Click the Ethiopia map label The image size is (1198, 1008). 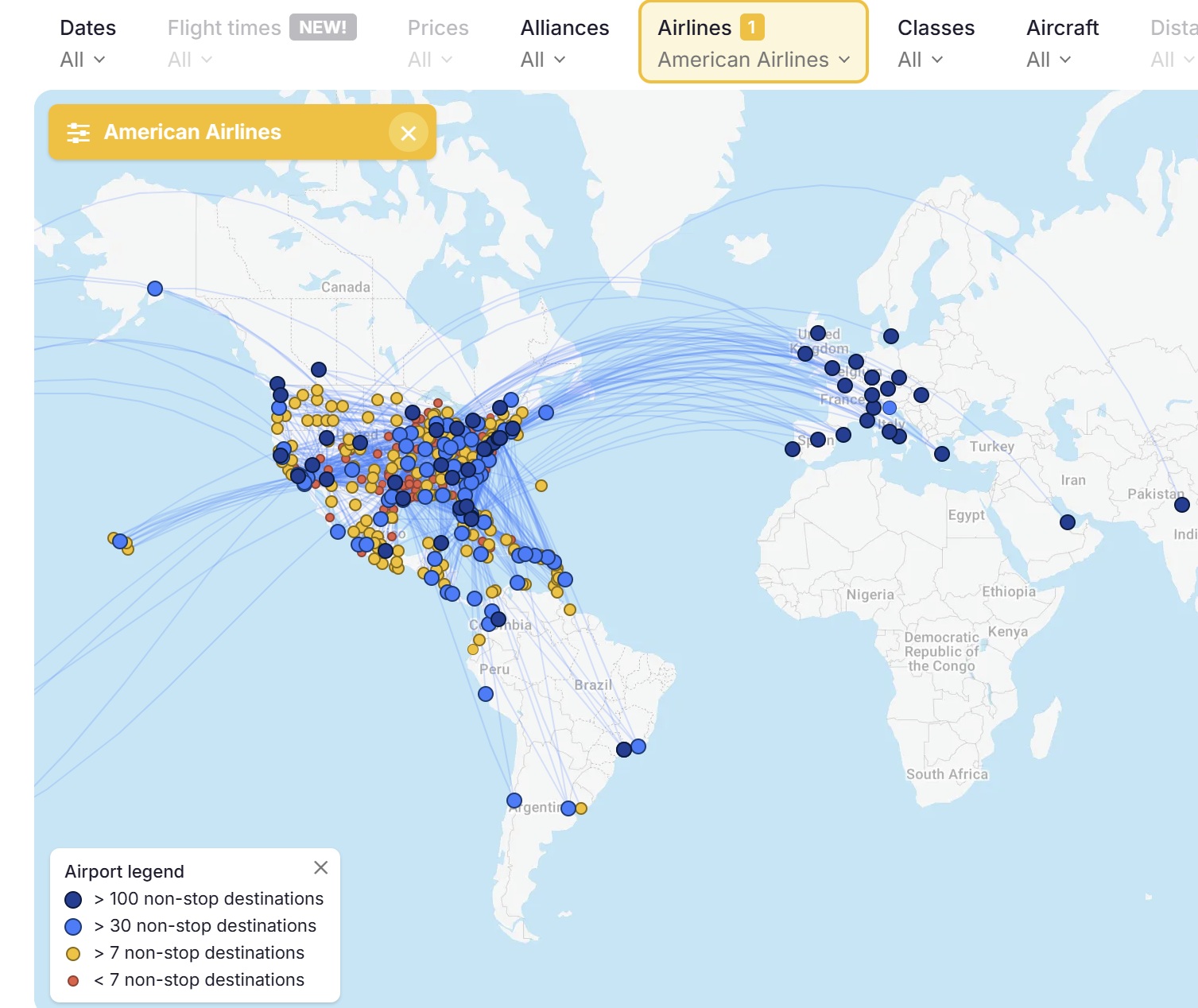(1009, 591)
